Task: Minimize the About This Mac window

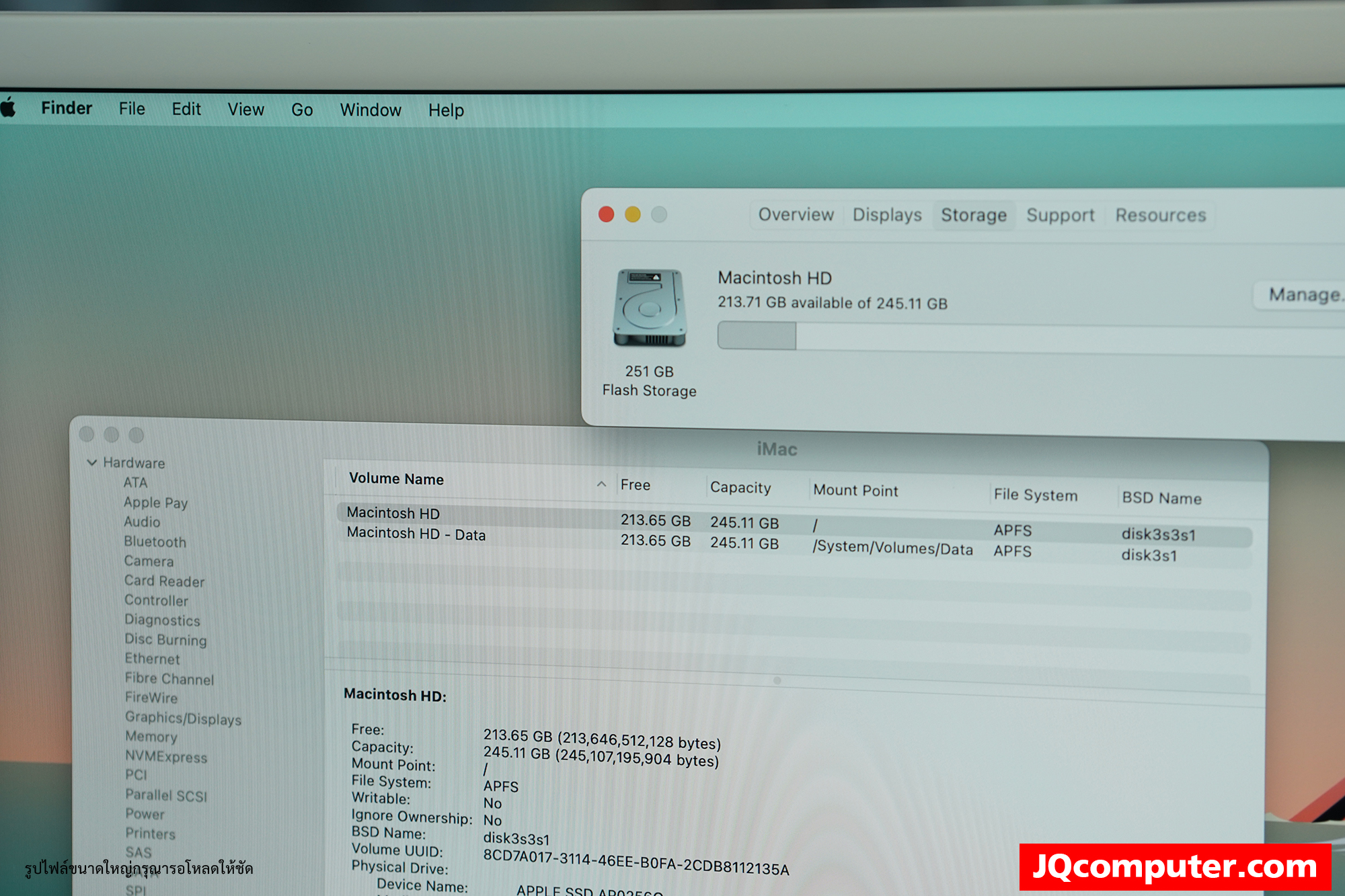Action: pyautogui.click(x=633, y=214)
